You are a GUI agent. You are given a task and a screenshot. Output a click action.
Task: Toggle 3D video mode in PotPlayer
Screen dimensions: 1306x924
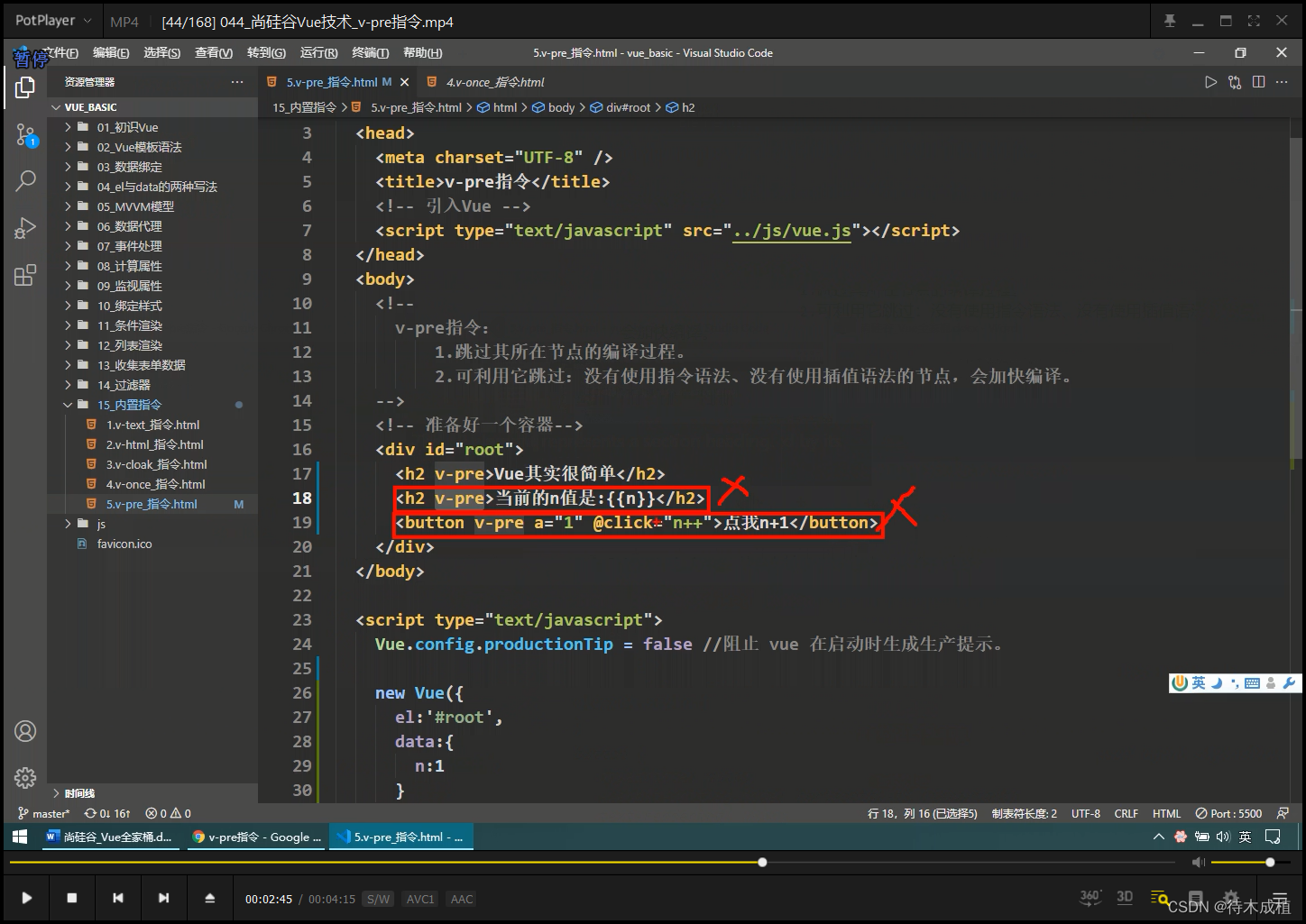coord(1125,897)
